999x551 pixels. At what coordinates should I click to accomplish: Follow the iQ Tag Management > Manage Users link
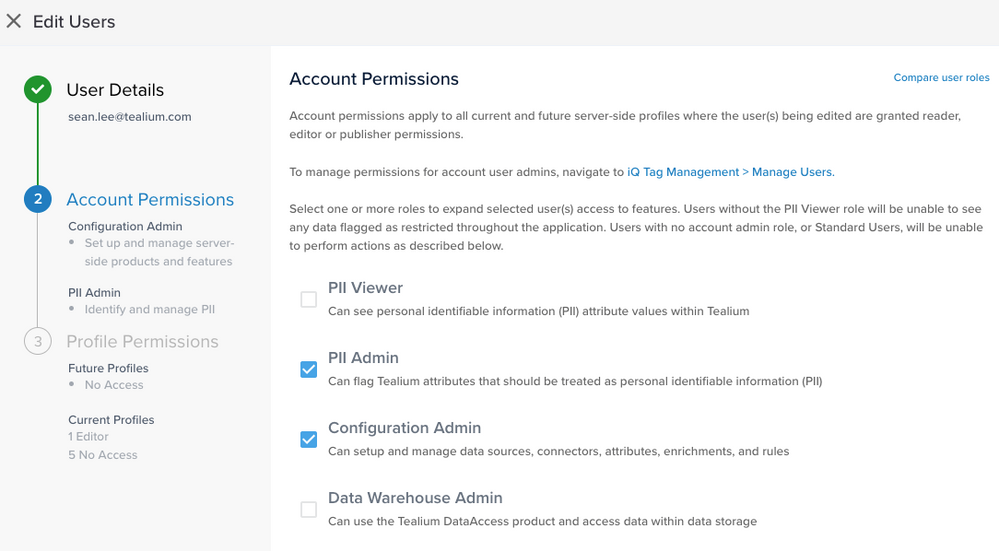730,172
